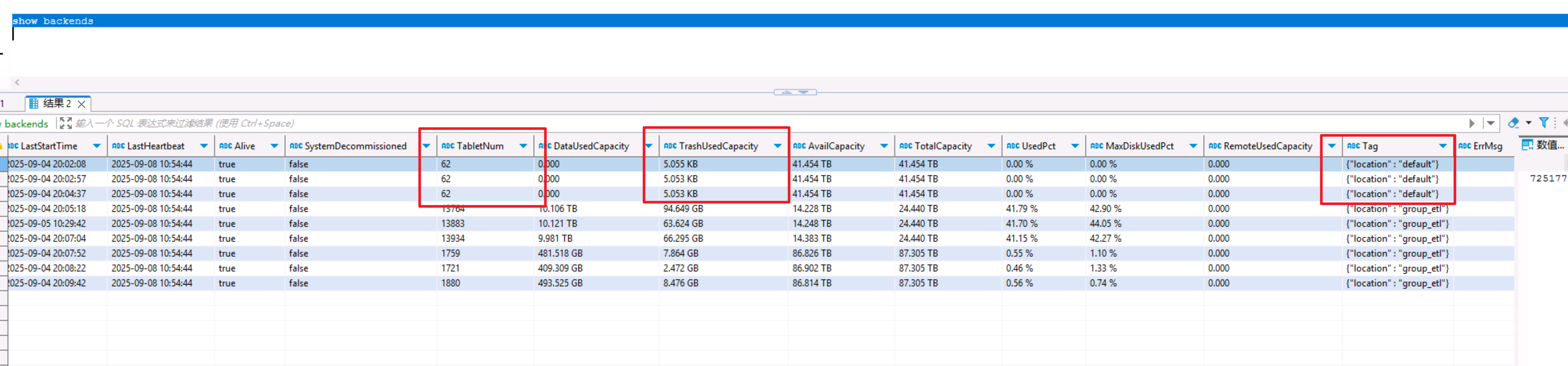1568x366 pixels.
Task: Open the eraser options dropdown arrow
Action: [x=1528, y=123]
